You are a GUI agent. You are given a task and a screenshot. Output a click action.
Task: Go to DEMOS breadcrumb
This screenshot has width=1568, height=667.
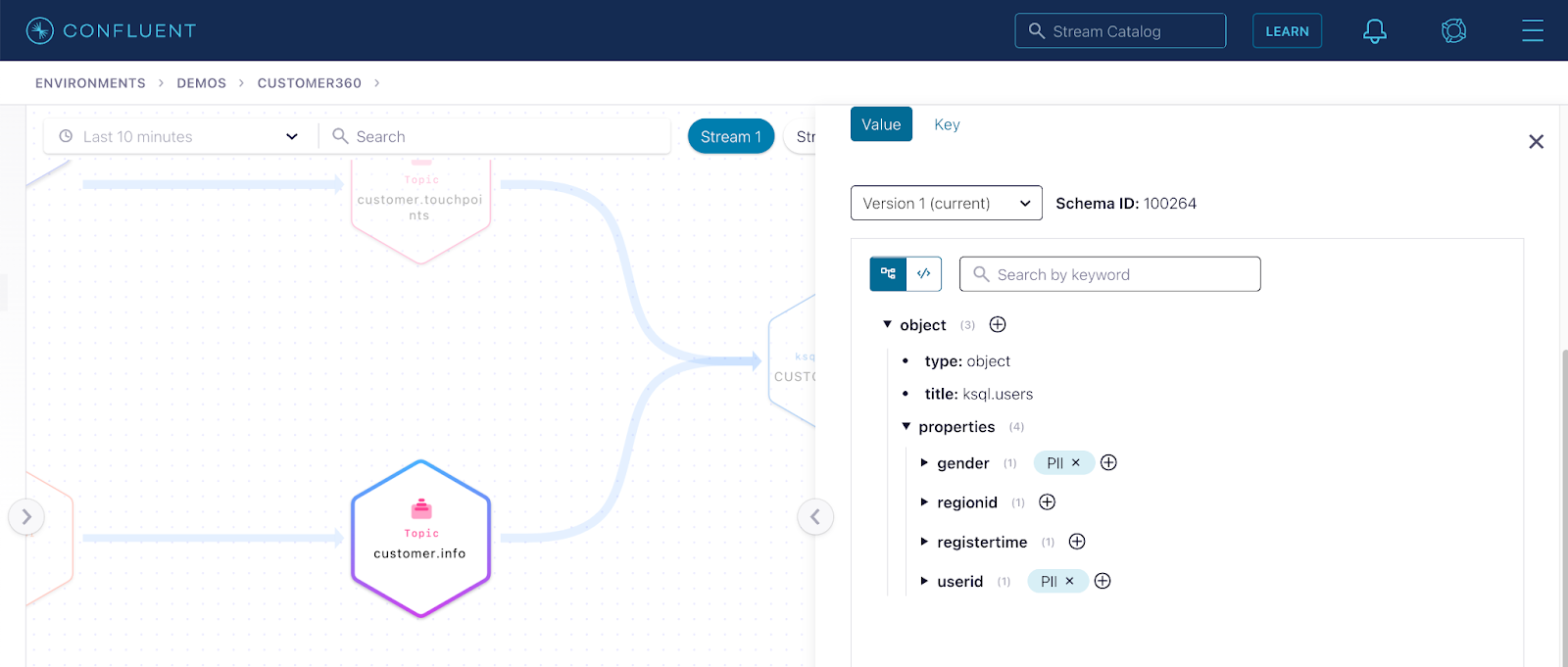(202, 83)
